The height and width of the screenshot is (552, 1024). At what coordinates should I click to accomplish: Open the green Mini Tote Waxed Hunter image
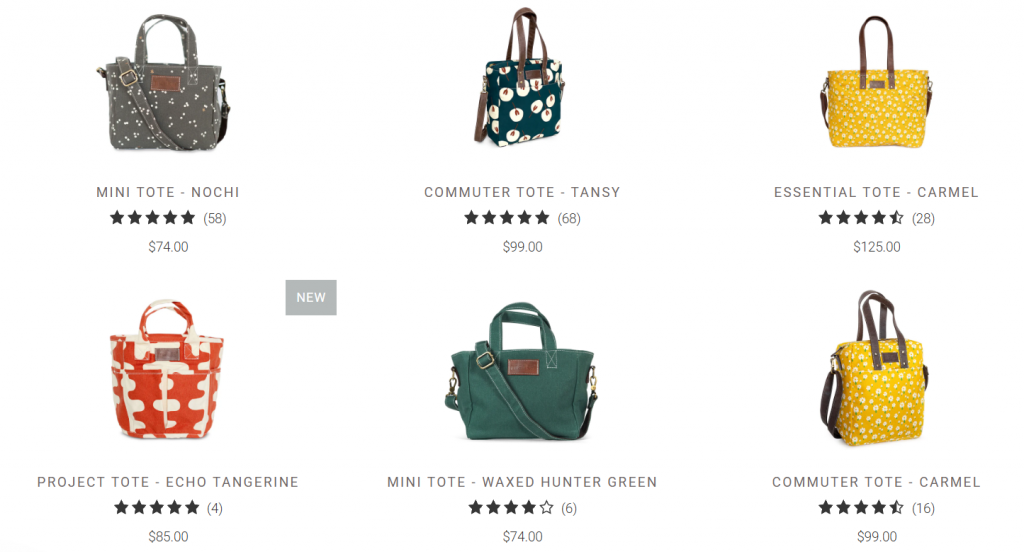click(522, 372)
